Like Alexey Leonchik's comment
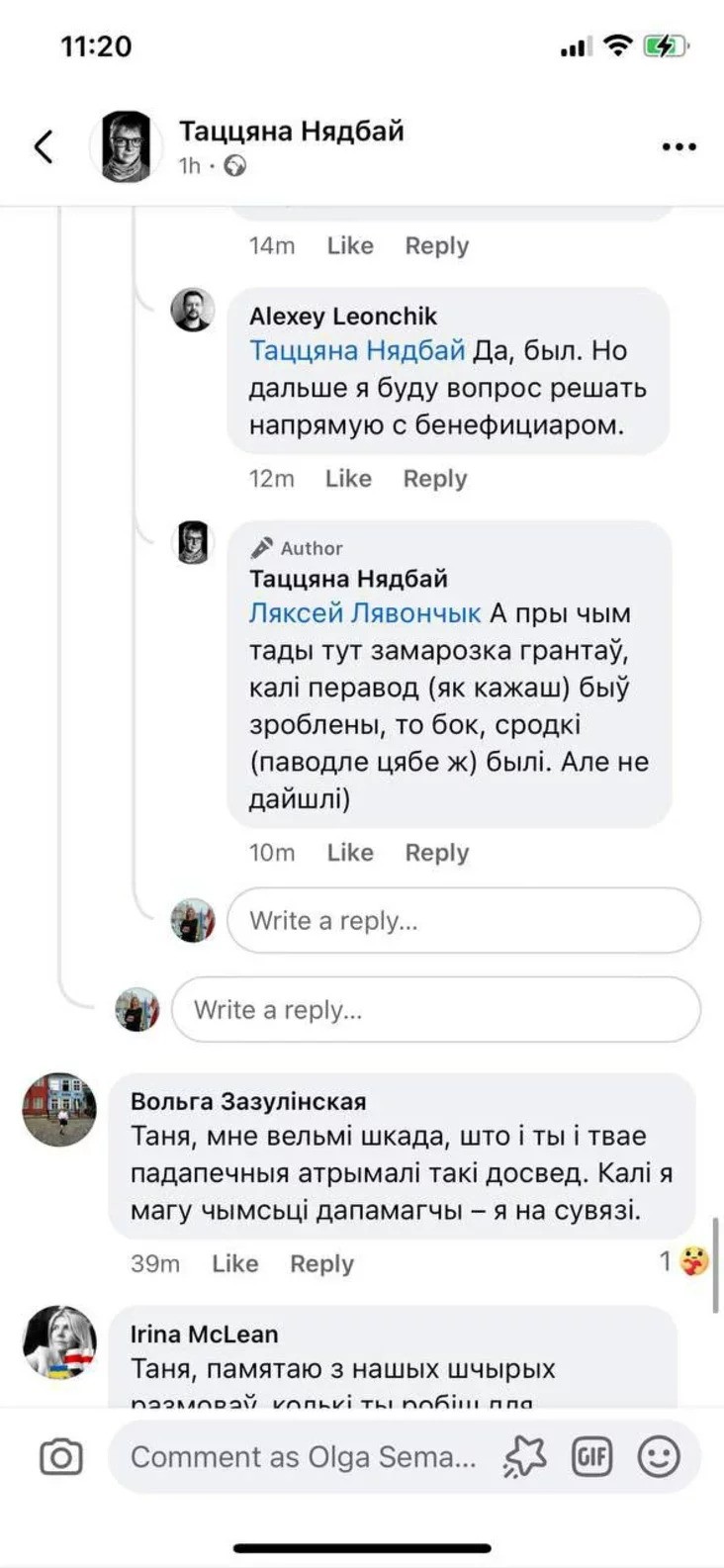724x1568 pixels. click(x=348, y=479)
